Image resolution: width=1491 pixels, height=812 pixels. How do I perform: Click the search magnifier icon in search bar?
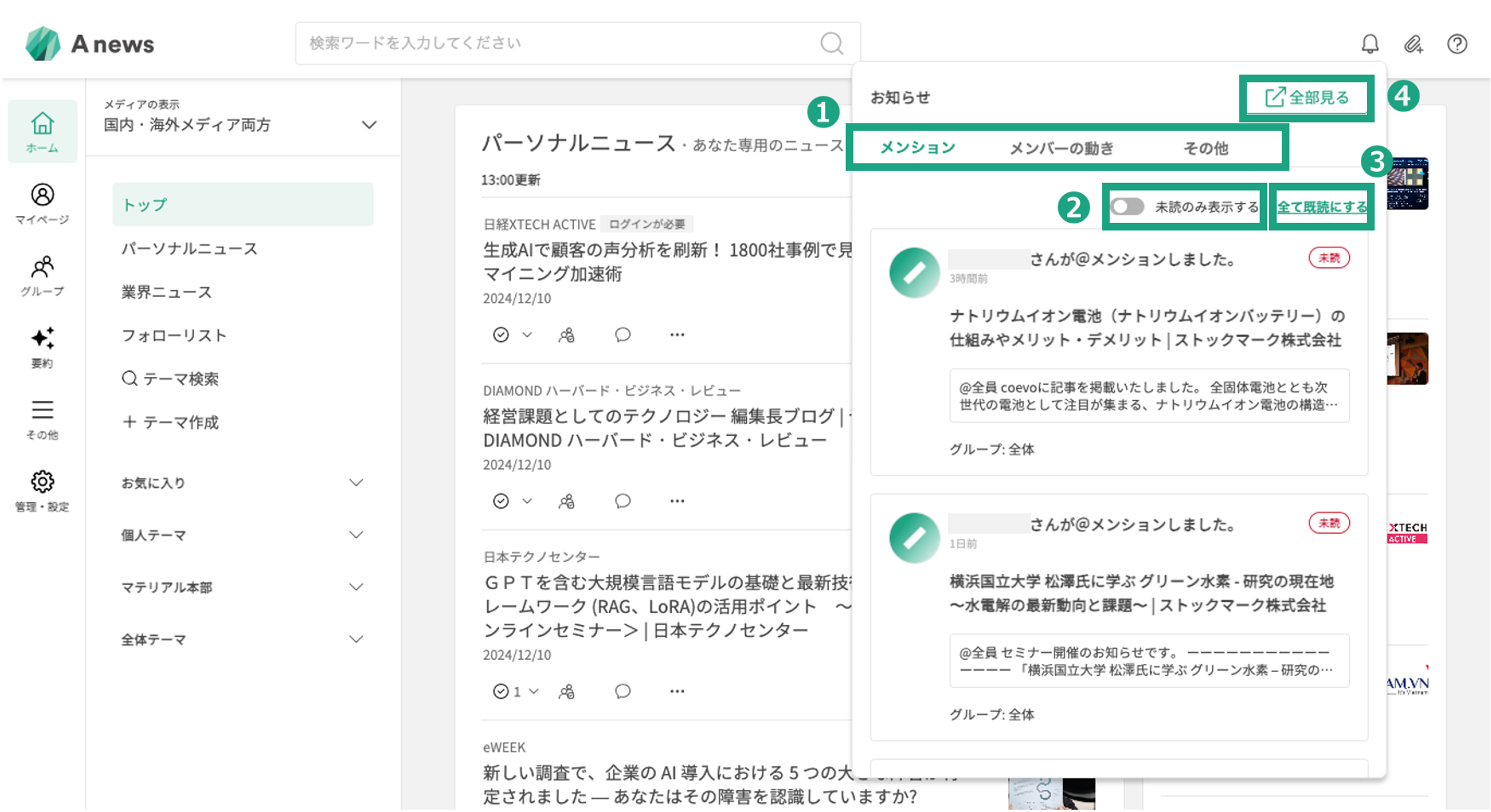[831, 44]
